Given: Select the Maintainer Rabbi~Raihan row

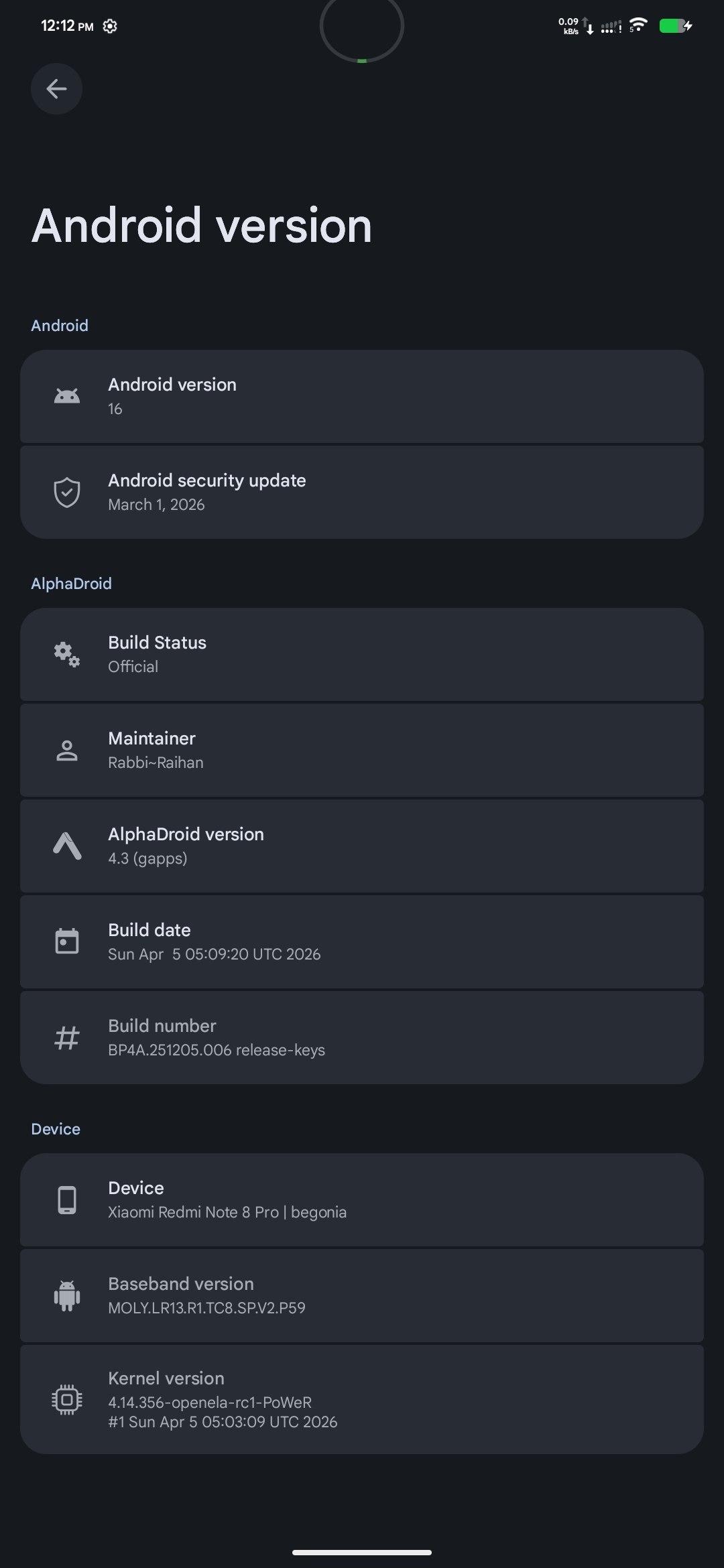Looking at the screenshot, I should 362,750.
